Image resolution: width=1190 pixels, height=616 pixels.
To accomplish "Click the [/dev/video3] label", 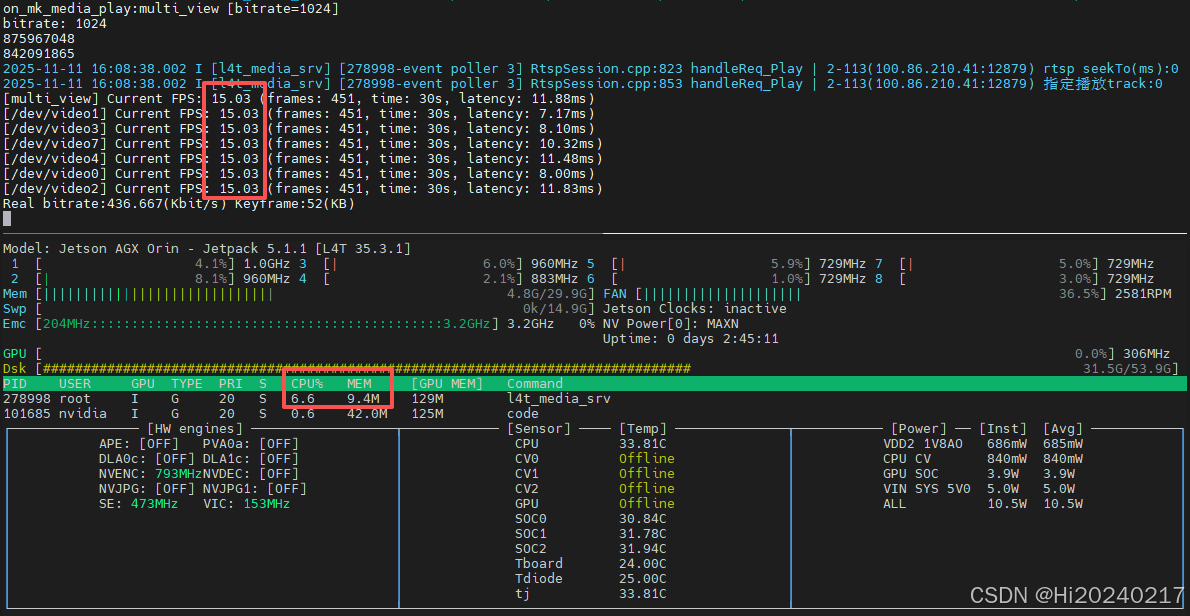I will [55, 129].
